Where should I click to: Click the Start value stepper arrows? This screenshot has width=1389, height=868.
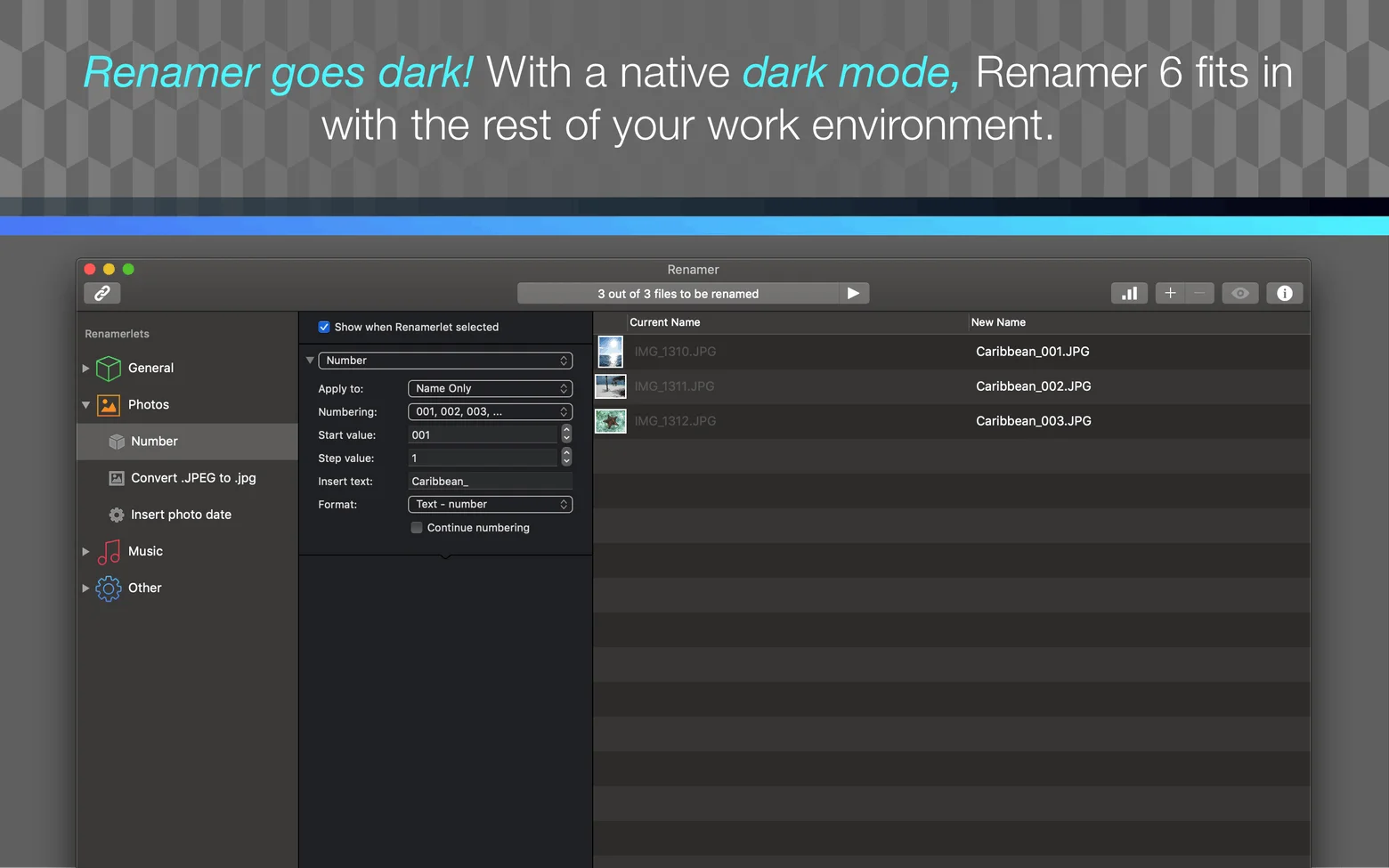click(x=566, y=434)
